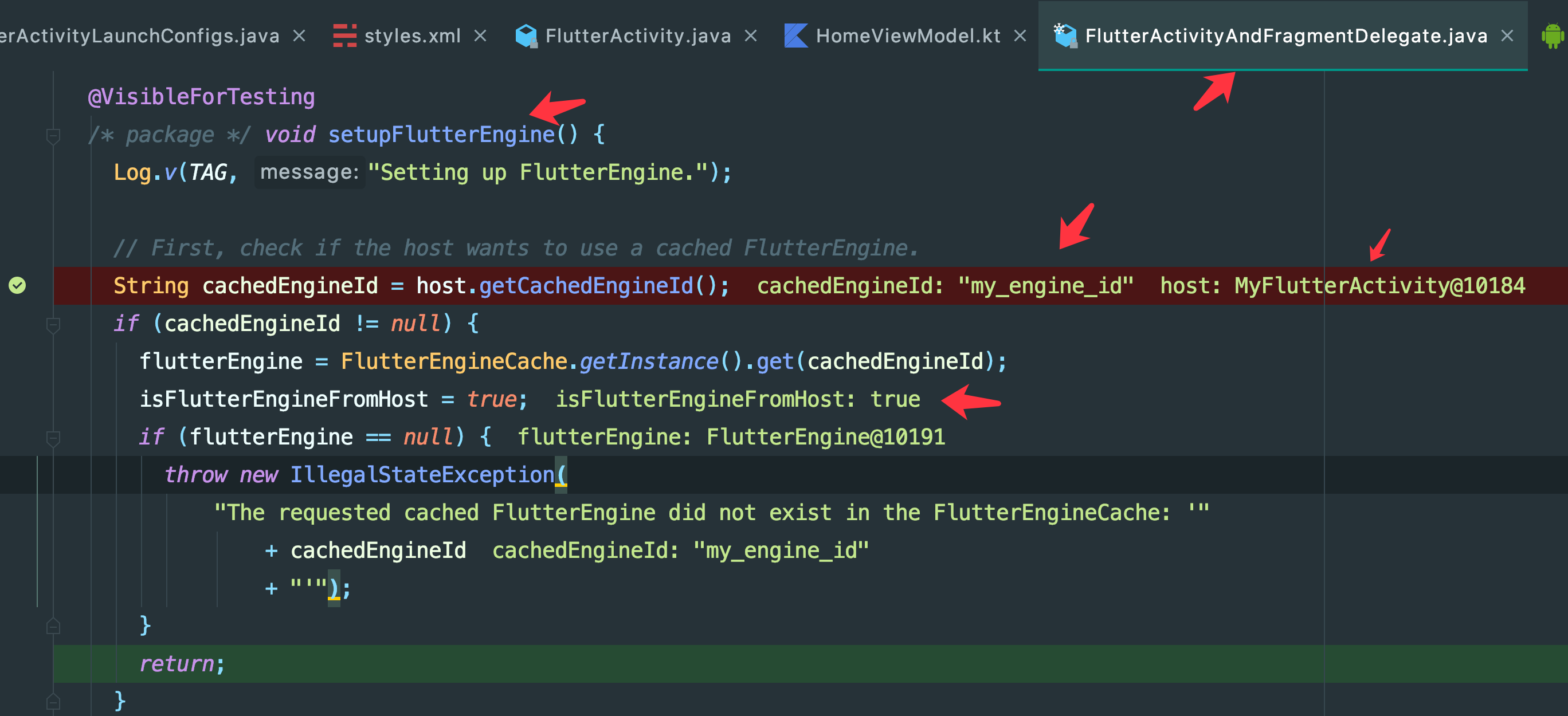Collapse the setupFlutterEngine method fold marker
This screenshot has height=716, width=1568.
tap(53, 136)
